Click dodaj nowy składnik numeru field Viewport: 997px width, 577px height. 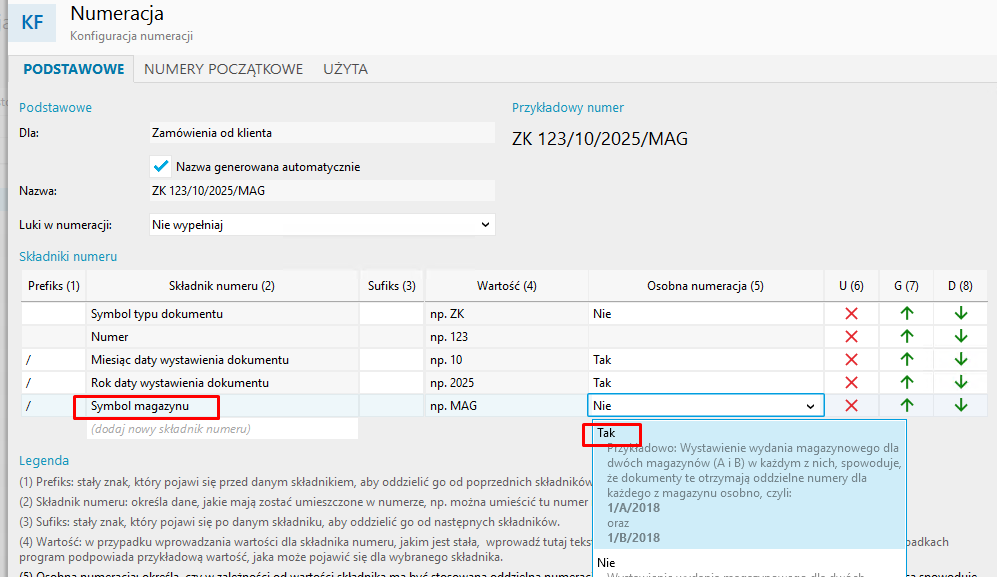coord(221,429)
